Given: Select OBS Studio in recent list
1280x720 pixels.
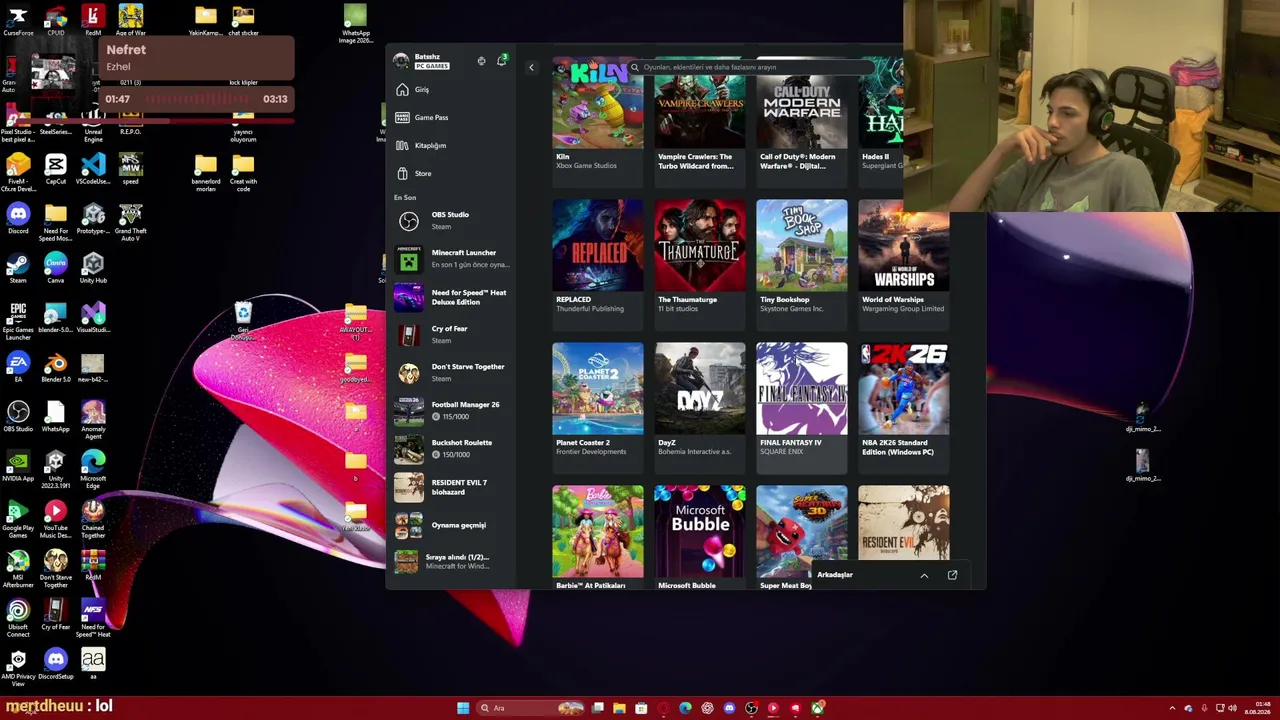Looking at the screenshot, I should click(x=453, y=220).
